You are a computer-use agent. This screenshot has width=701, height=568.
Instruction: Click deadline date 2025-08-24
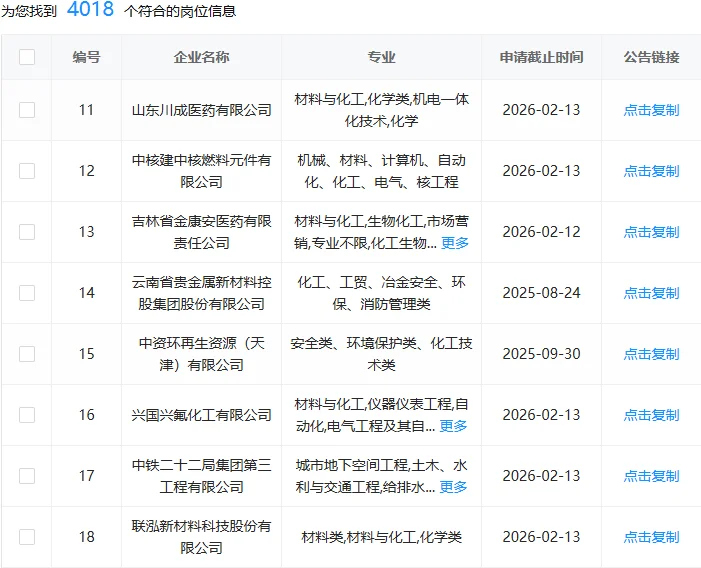tap(541, 293)
